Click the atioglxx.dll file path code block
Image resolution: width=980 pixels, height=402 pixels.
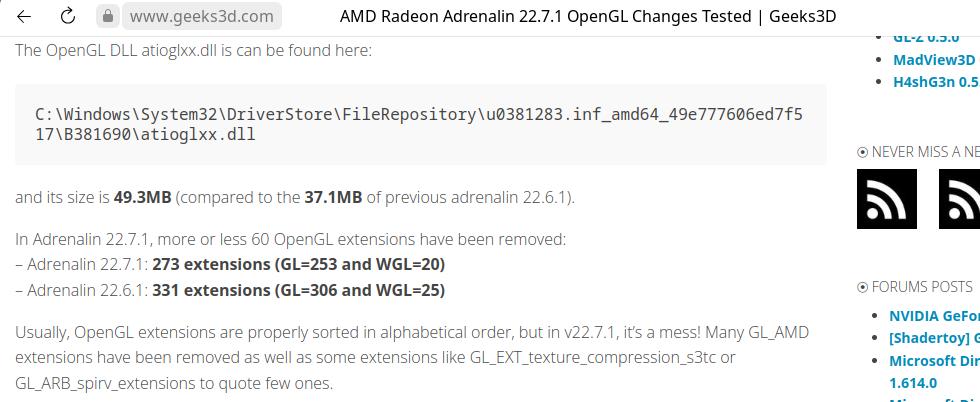click(420, 124)
